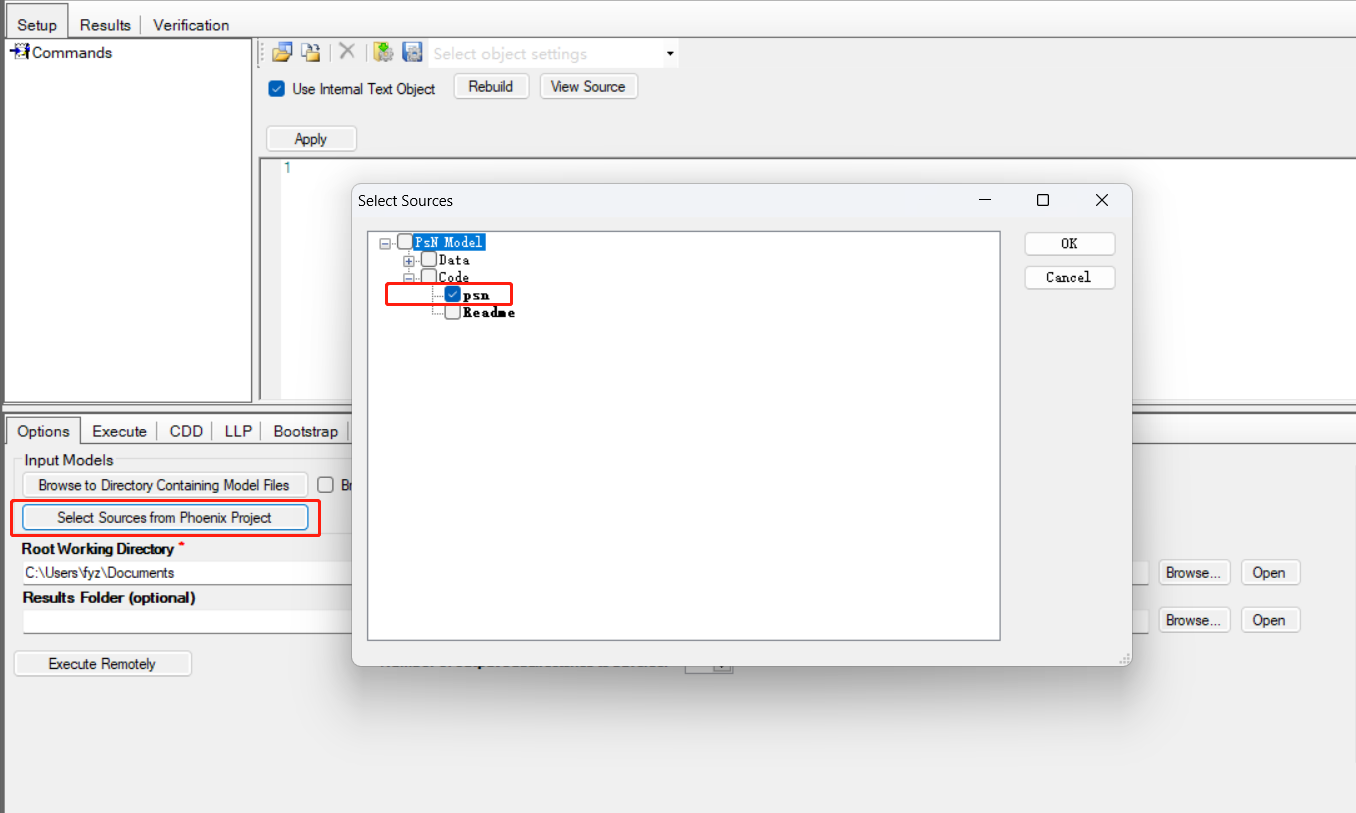Viewport: 1356px width, 813px height.
Task: Expand the Data node in source tree
Action: coord(409,260)
